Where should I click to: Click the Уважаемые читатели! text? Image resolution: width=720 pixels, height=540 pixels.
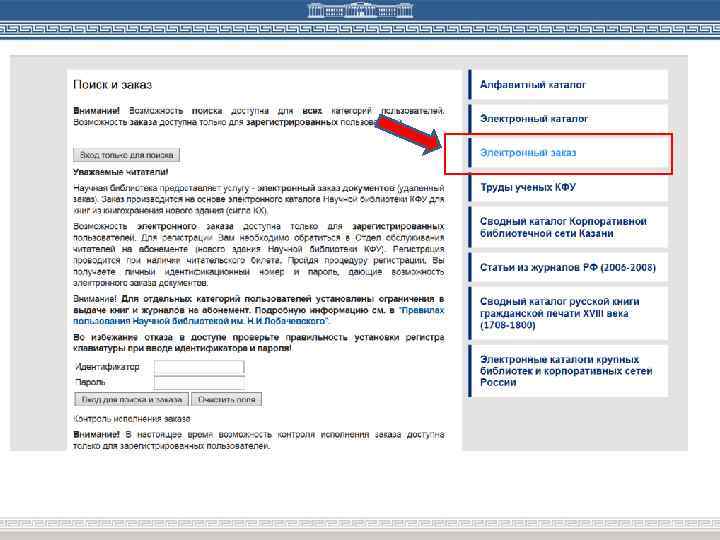tap(120, 172)
